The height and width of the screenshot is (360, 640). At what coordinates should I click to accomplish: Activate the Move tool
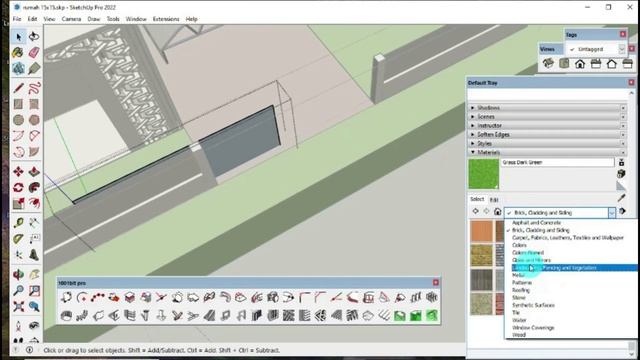pyautogui.click(x=18, y=171)
